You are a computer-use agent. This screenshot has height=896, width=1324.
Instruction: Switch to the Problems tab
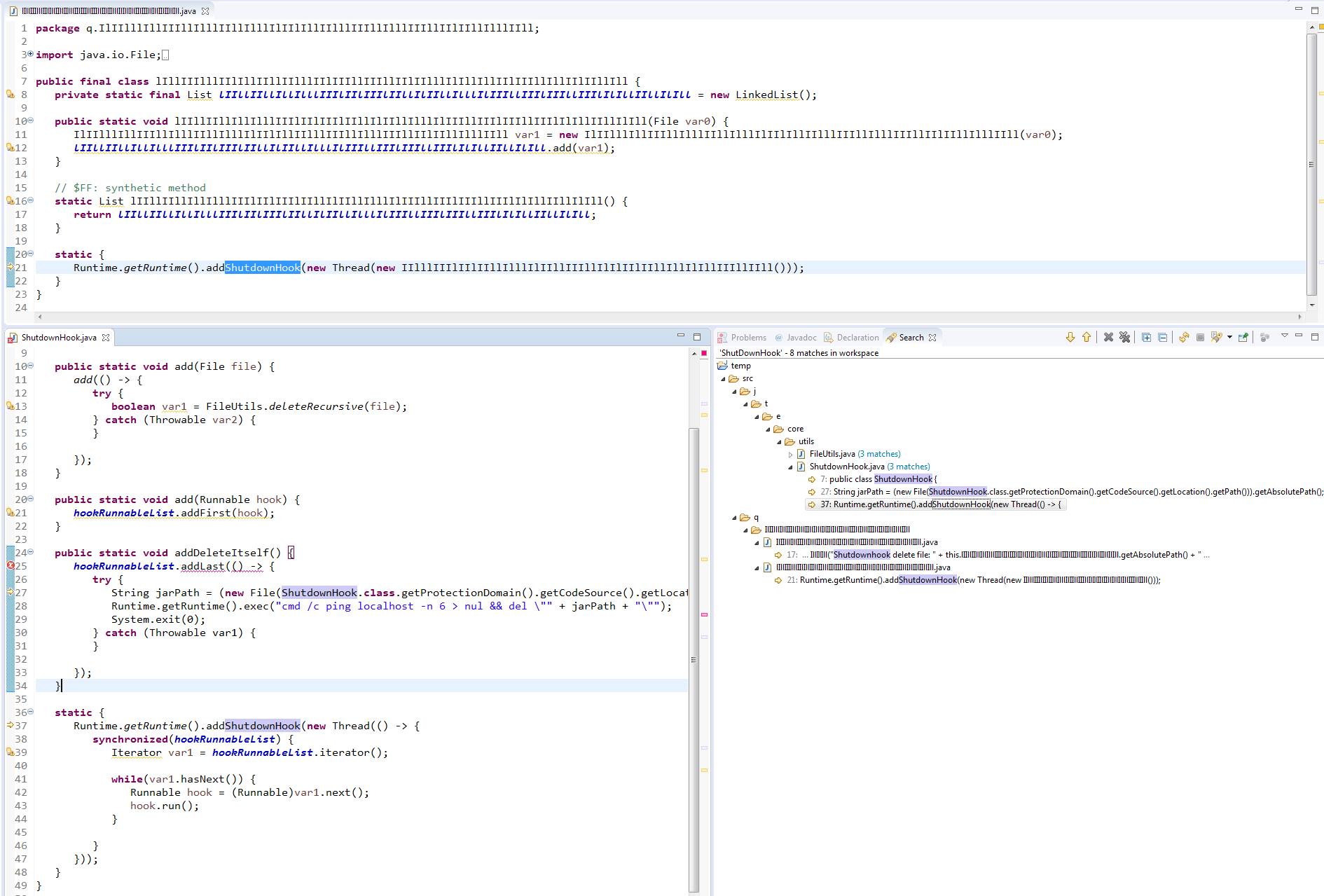point(742,338)
